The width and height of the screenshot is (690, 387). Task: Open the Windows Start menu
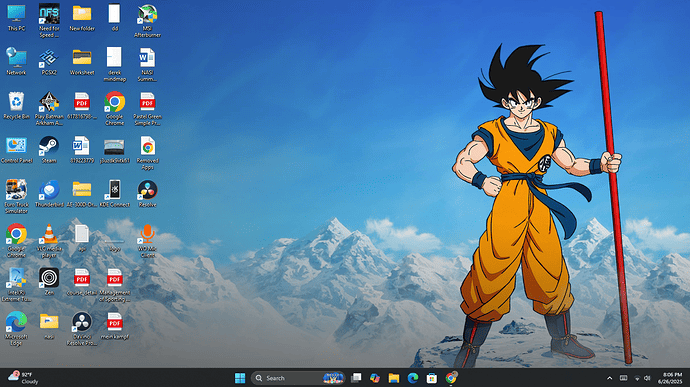[240, 378]
